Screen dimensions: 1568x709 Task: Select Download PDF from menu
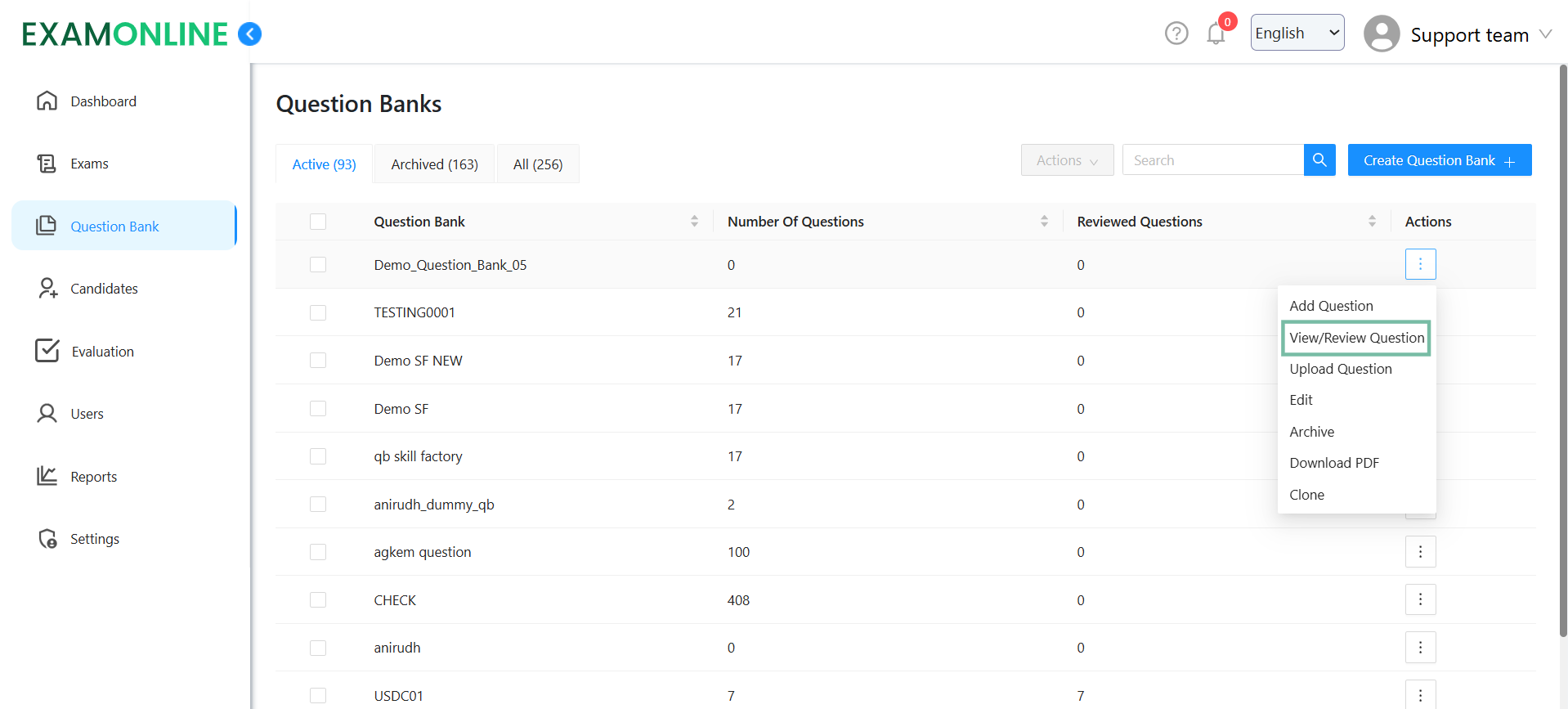[x=1333, y=463]
